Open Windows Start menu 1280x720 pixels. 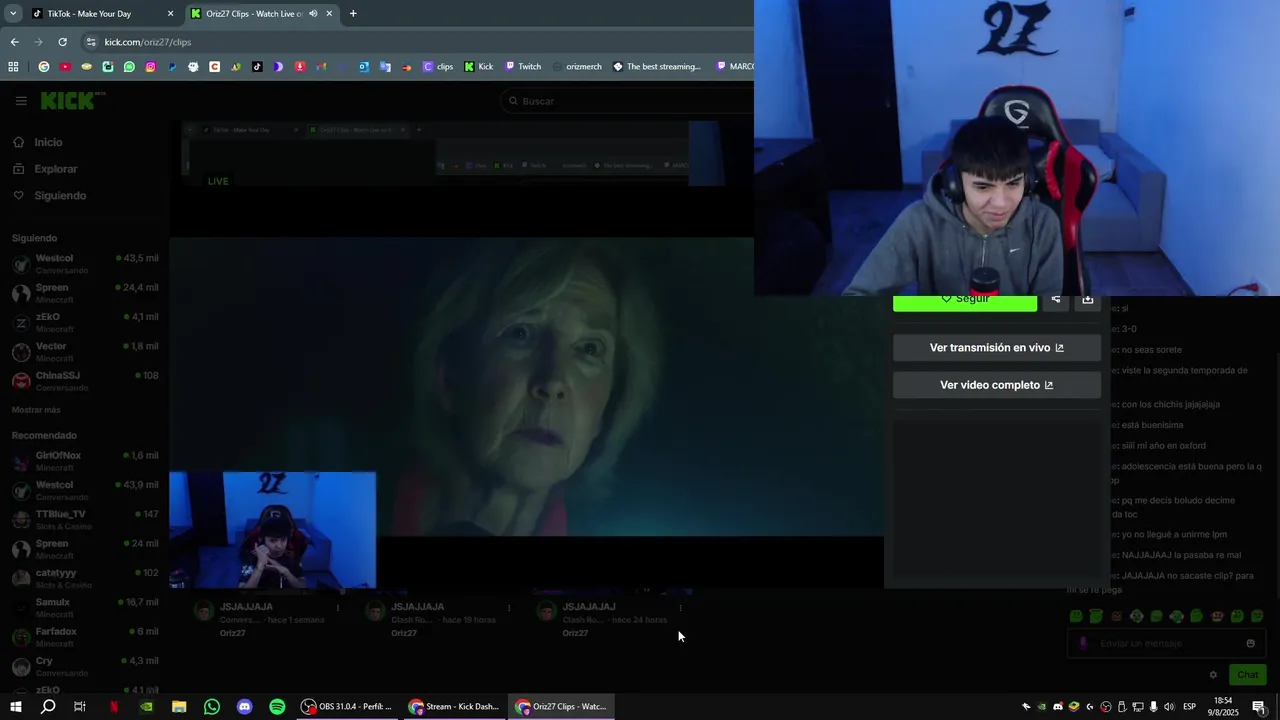[16, 707]
